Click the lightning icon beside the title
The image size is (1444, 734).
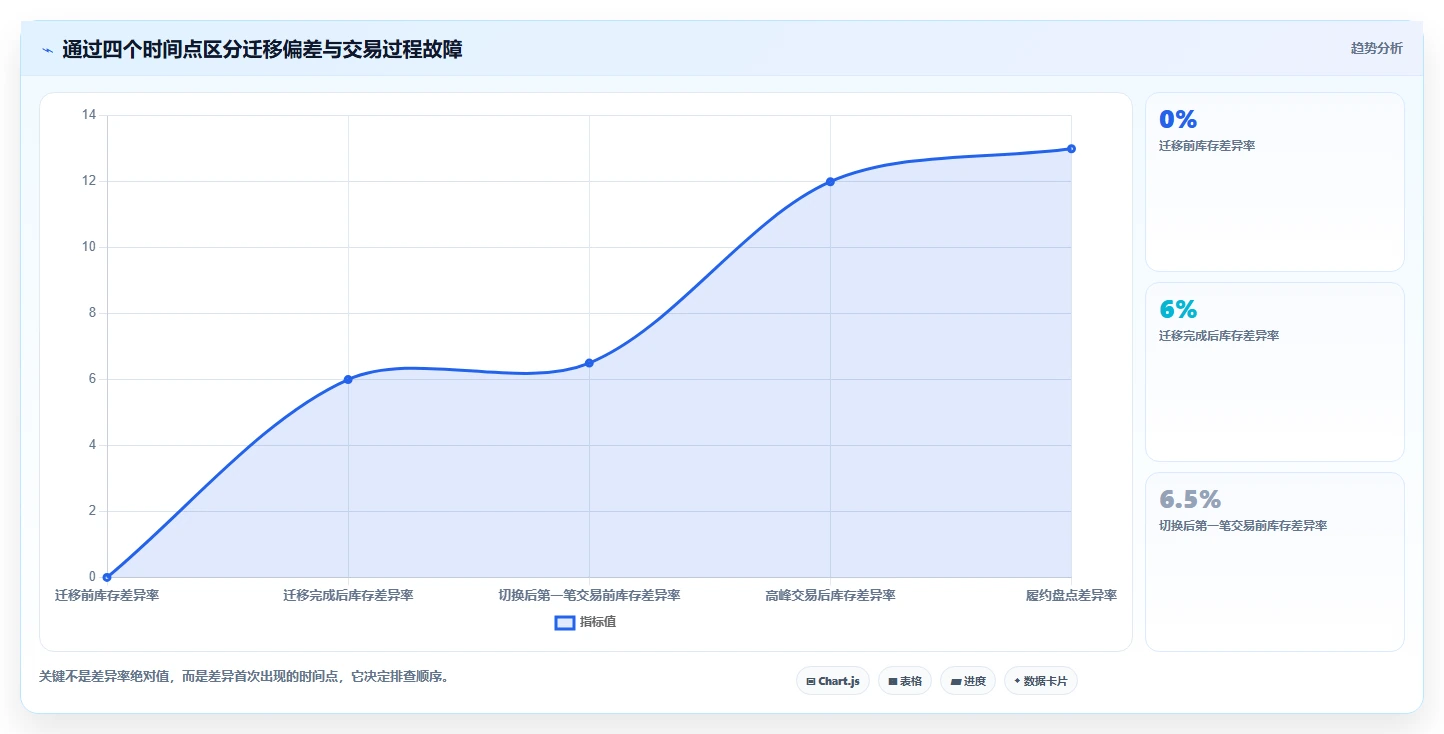pos(47,50)
